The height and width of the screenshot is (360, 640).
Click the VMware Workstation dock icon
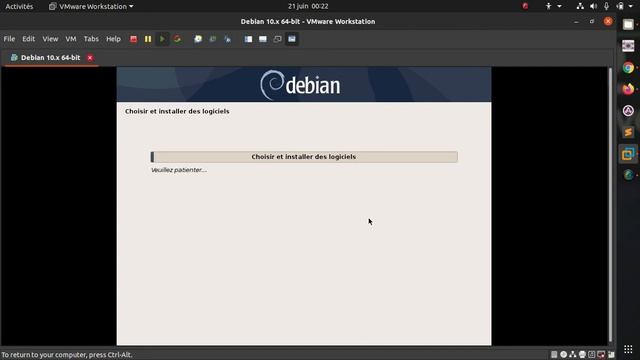click(628, 154)
